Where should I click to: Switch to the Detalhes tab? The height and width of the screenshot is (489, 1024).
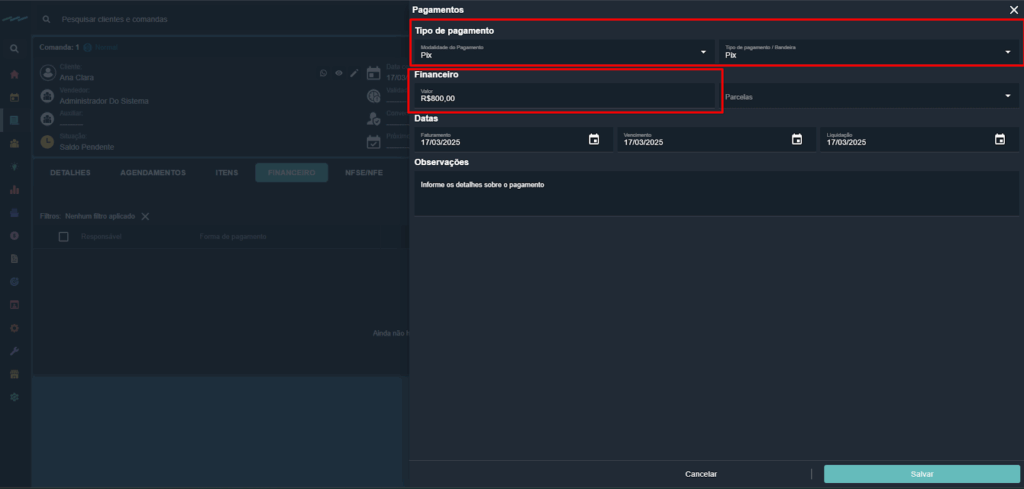coord(70,173)
